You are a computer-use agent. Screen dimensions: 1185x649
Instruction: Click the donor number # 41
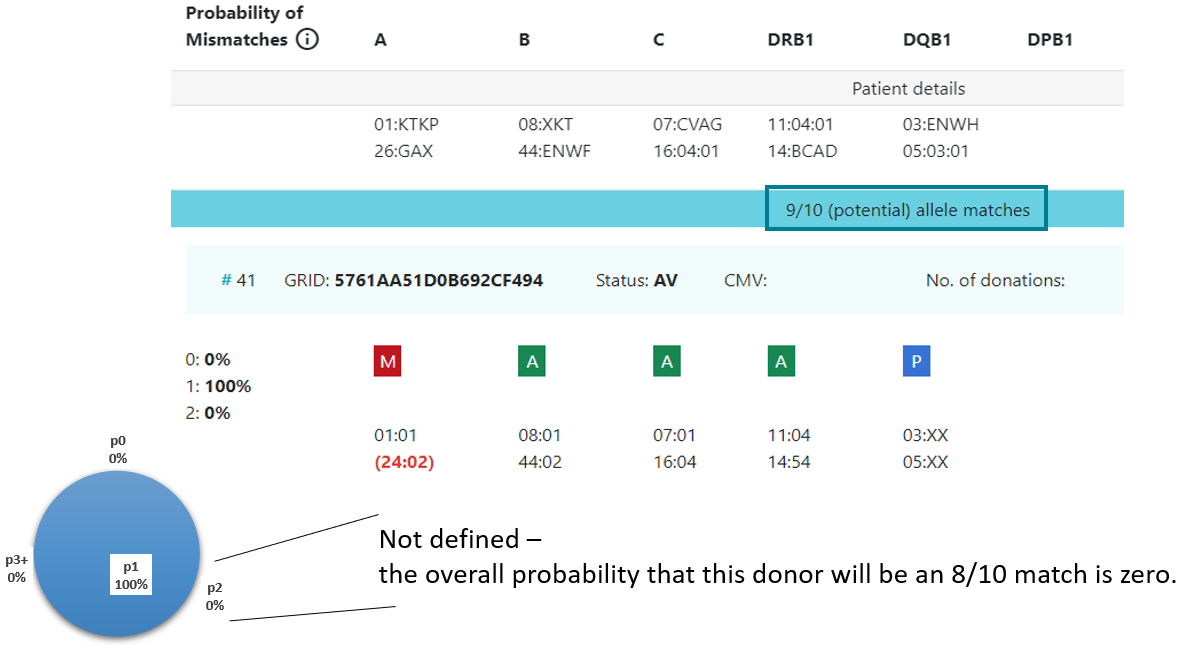pos(238,280)
